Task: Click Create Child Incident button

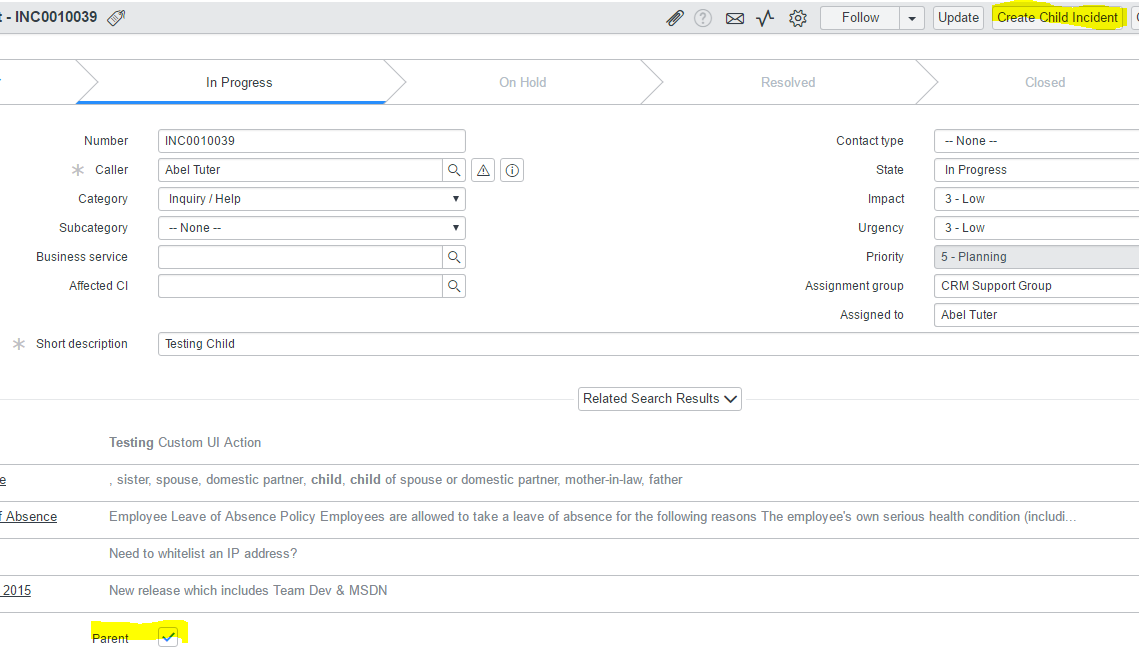Action: point(1057,18)
